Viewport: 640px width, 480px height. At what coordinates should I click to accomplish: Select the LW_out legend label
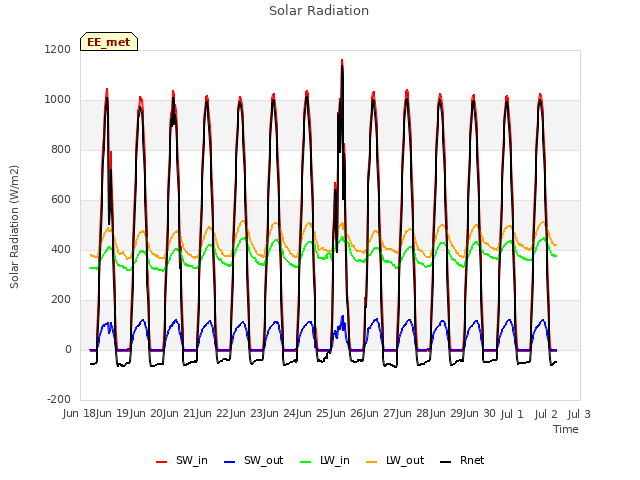tap(405, 461)
